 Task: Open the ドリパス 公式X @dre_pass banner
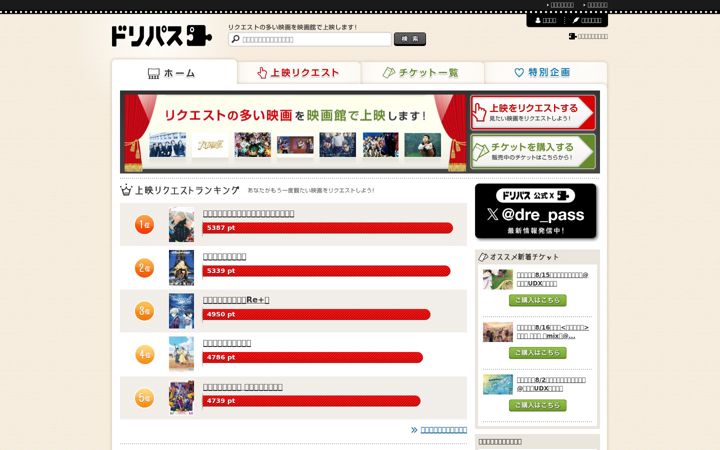[535, 211]
